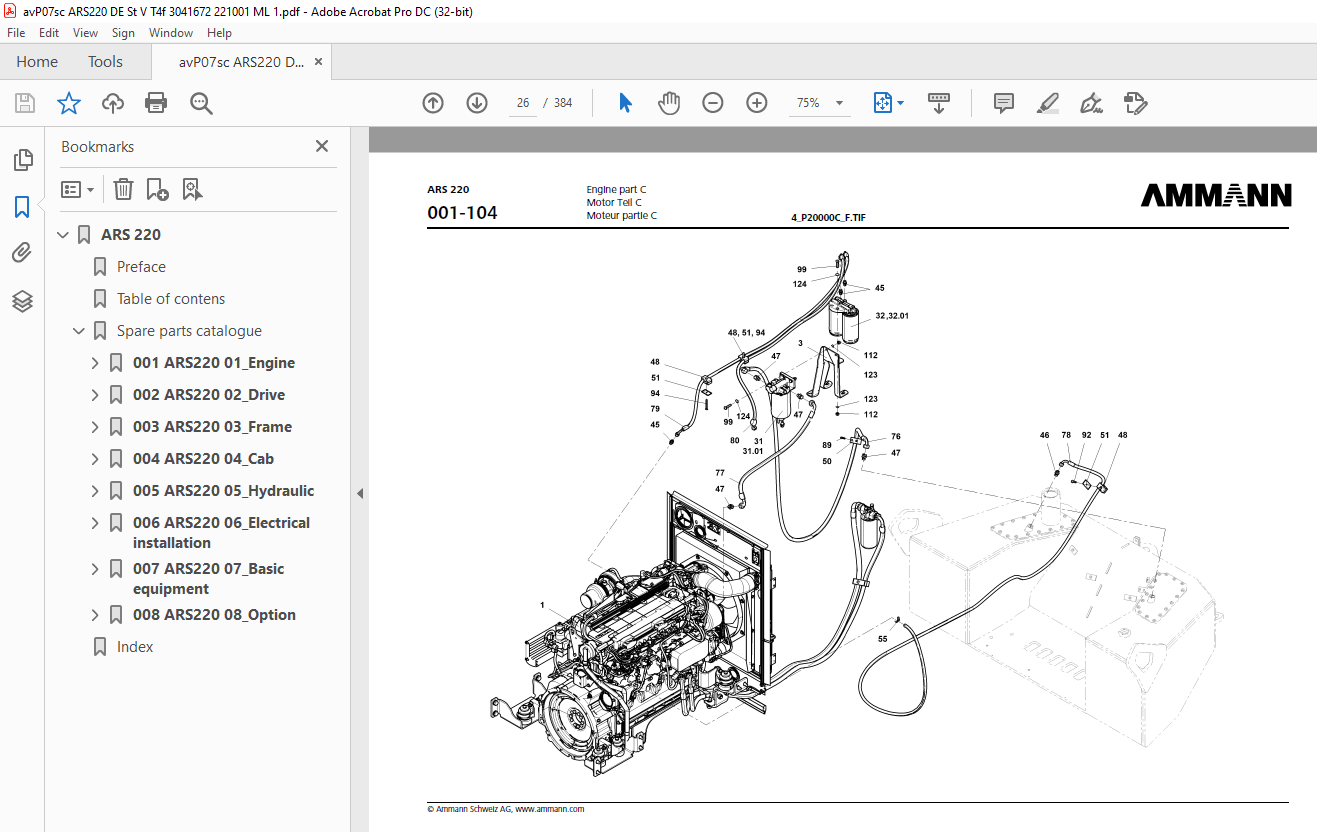Open the Preface bookmark
The image size is (1317, 832).
[141, 267]
